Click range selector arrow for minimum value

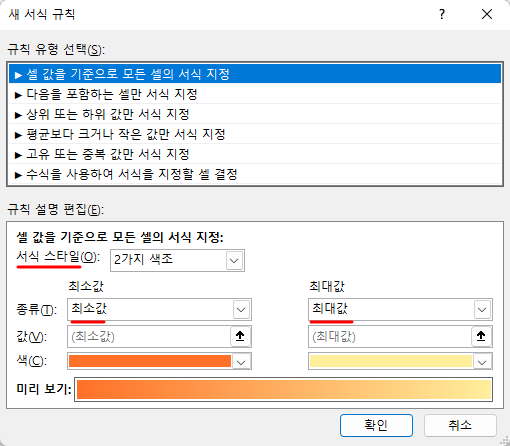(240, 336)
